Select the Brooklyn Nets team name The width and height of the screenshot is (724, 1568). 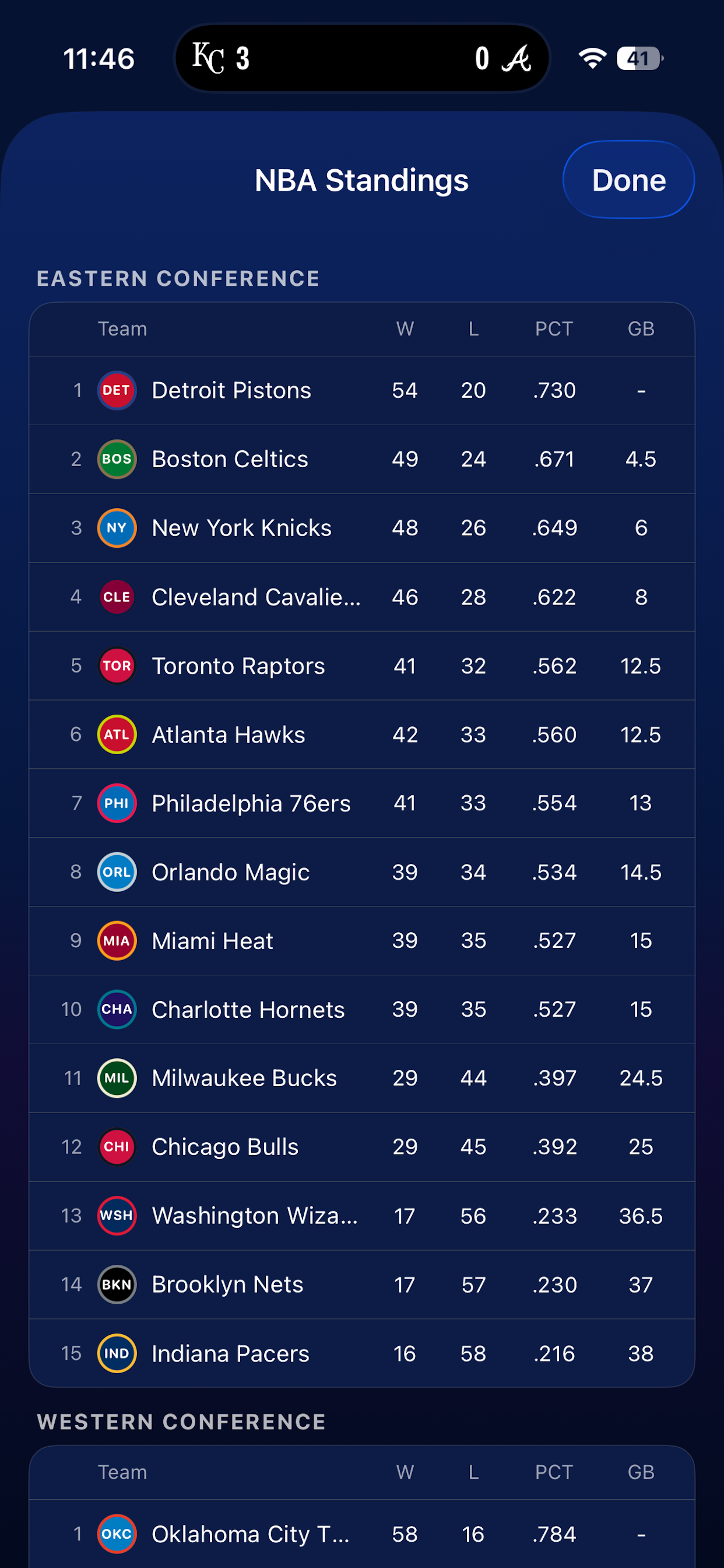pyautogui.click(x=227, y=1284)
